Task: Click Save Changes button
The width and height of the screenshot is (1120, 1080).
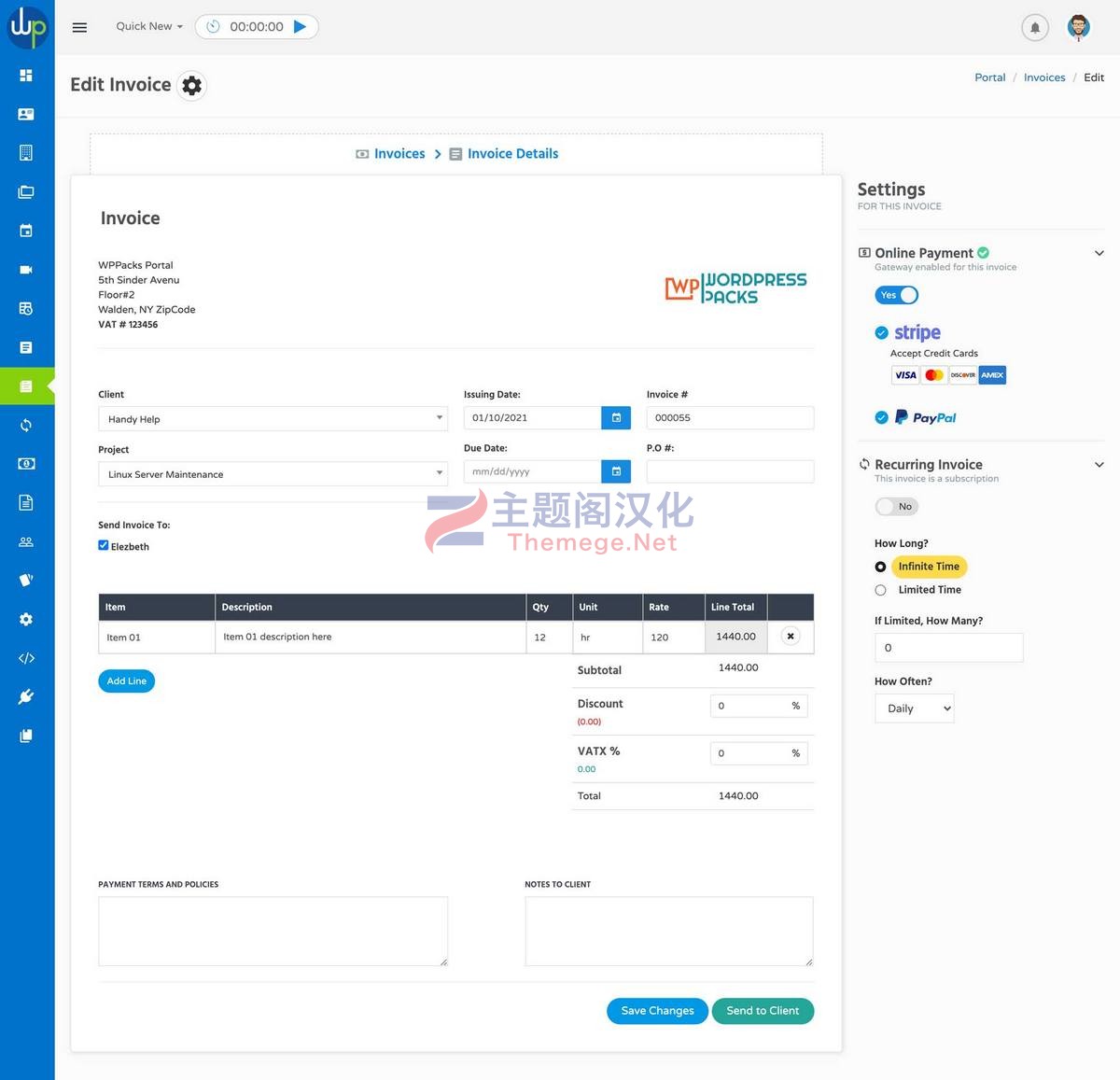Action: [x=658, y=1011]
